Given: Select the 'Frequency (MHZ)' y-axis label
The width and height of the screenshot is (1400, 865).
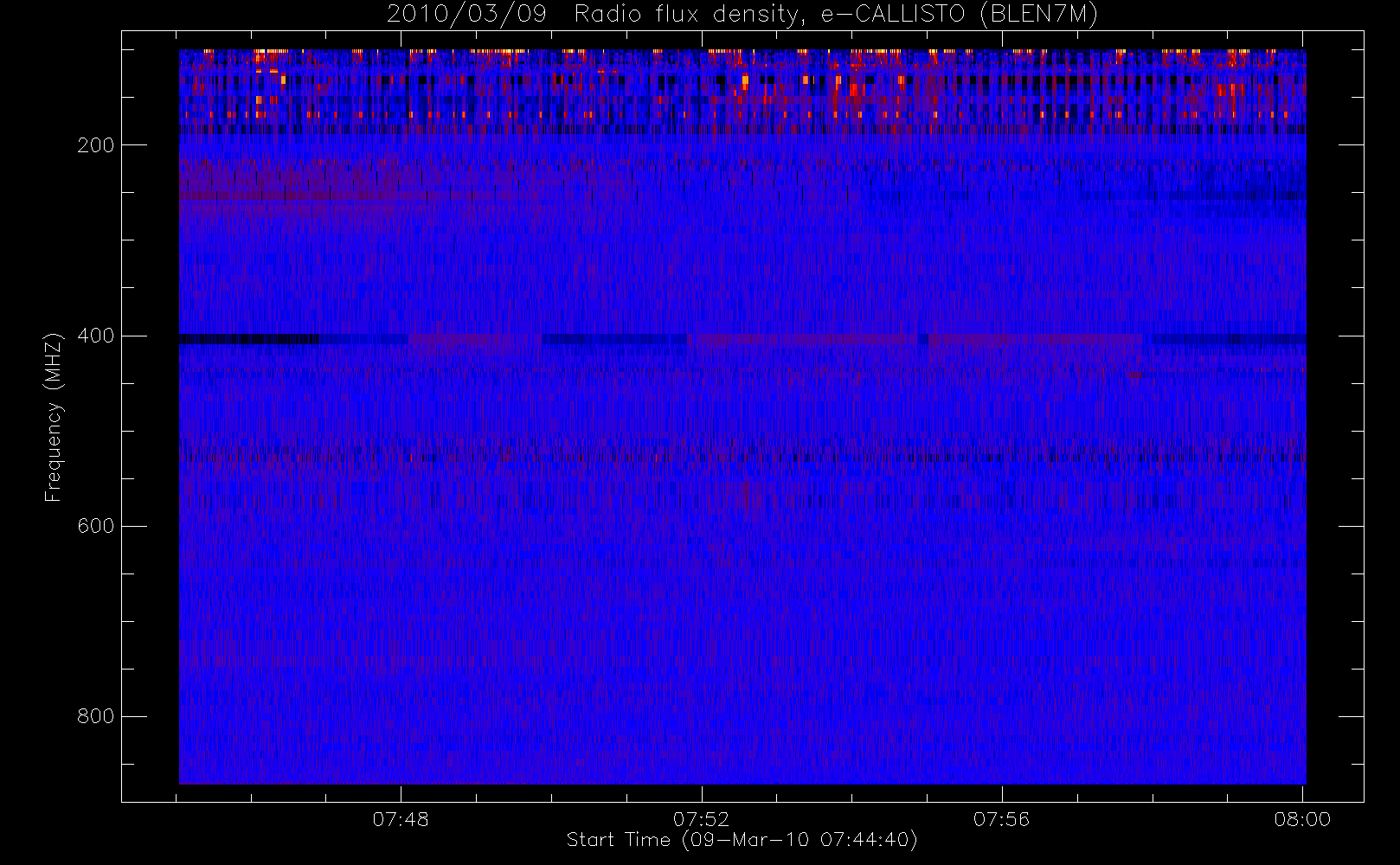Looking at the screenshot, I should (54, 417).
